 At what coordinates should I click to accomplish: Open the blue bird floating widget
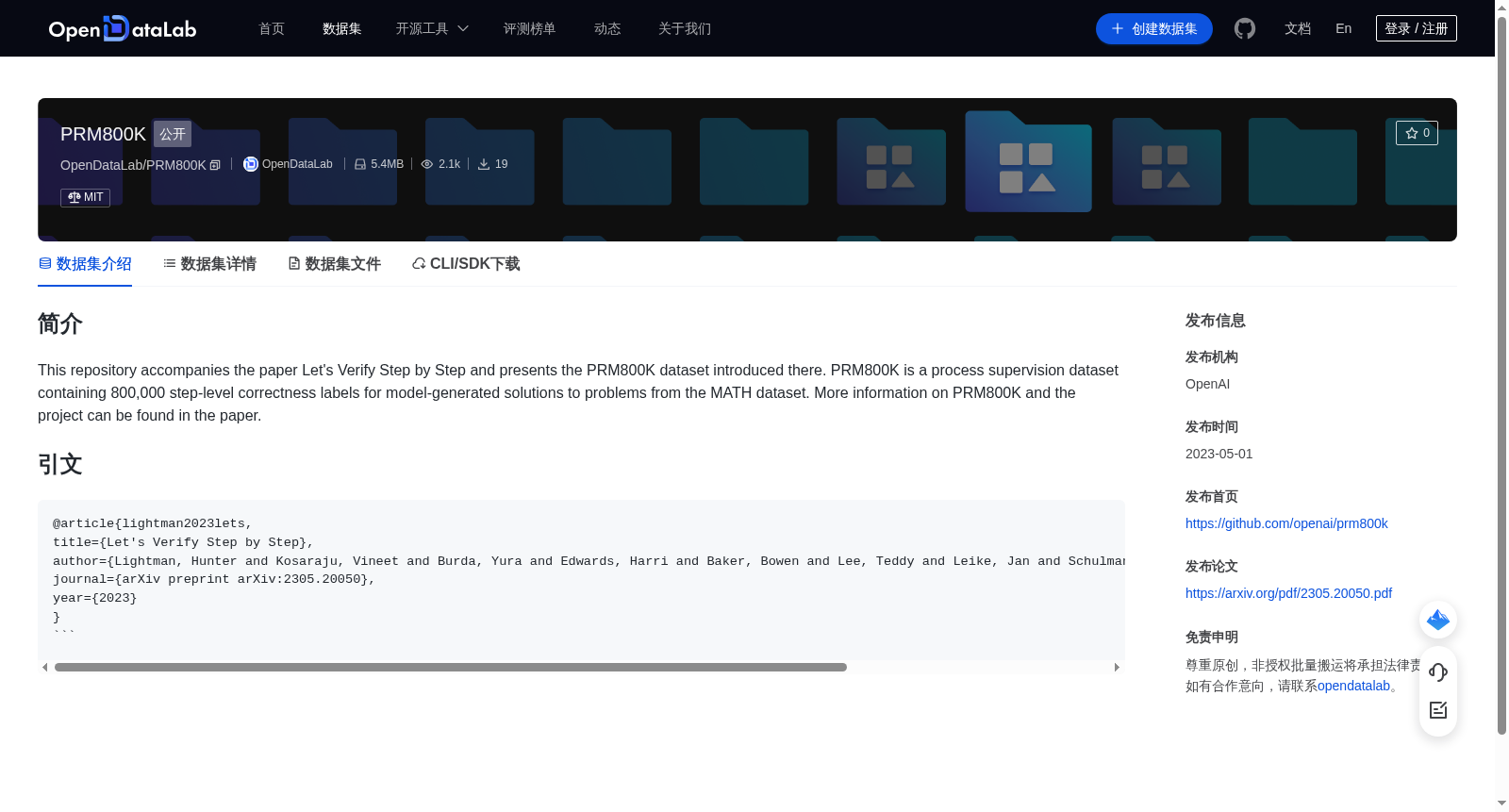pyautogui.click(x=1438, y=620)
